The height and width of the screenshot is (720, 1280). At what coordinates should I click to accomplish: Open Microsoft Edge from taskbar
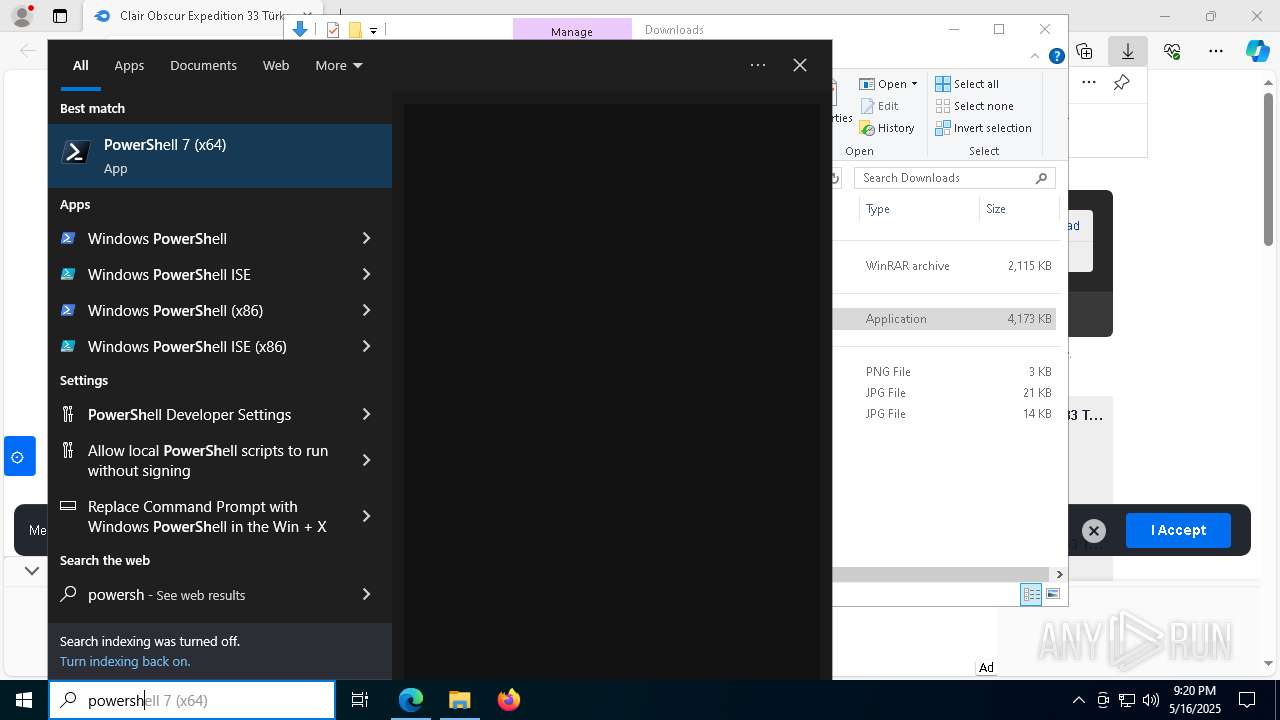tap(411, 700)
